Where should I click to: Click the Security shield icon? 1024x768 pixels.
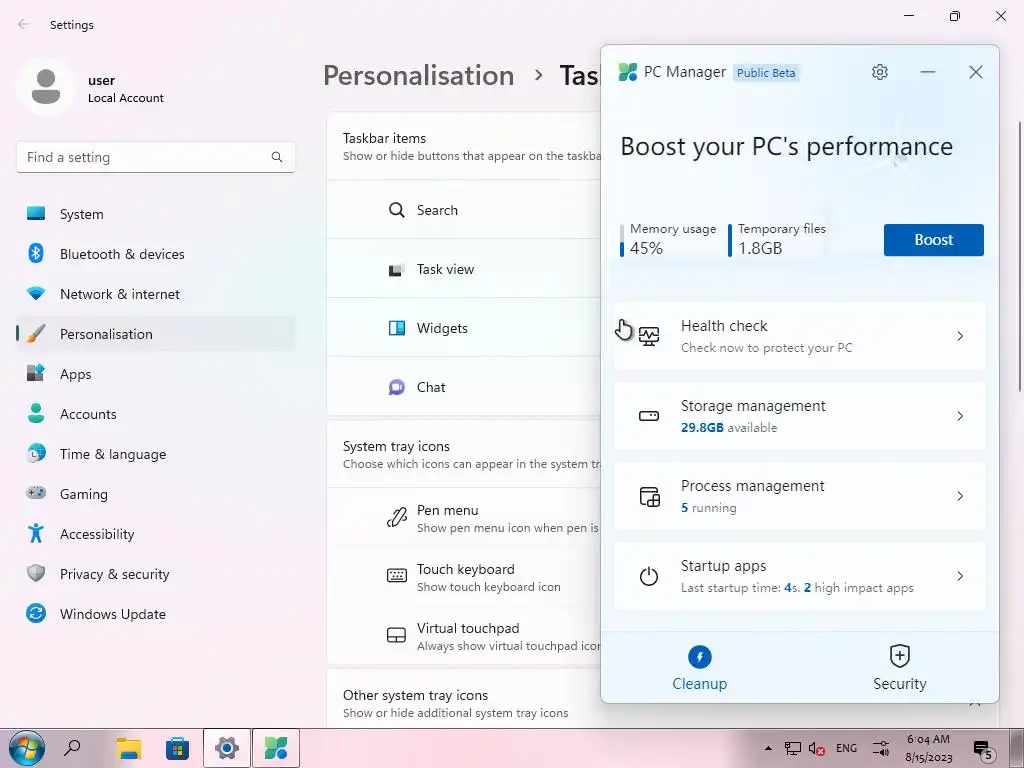899,656
